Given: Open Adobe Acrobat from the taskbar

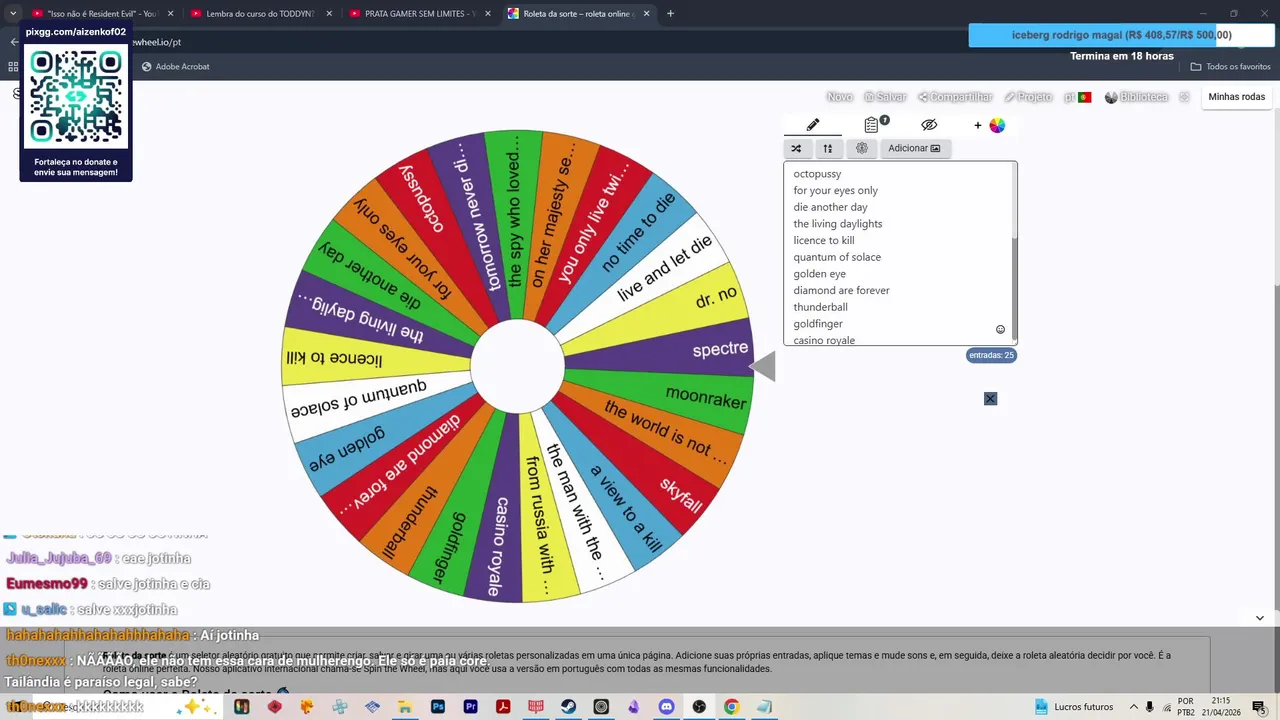Looking at the screenshot, I should pyautogui.click(x=503, y=707).
